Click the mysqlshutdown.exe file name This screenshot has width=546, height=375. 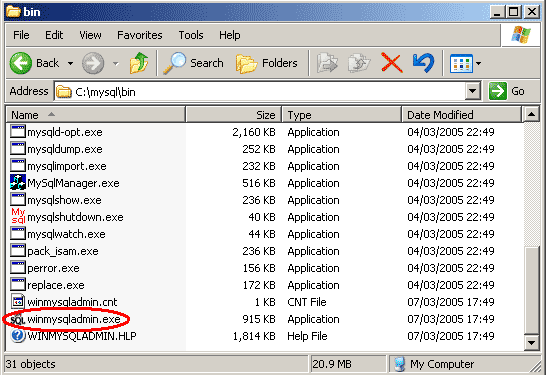75,217
